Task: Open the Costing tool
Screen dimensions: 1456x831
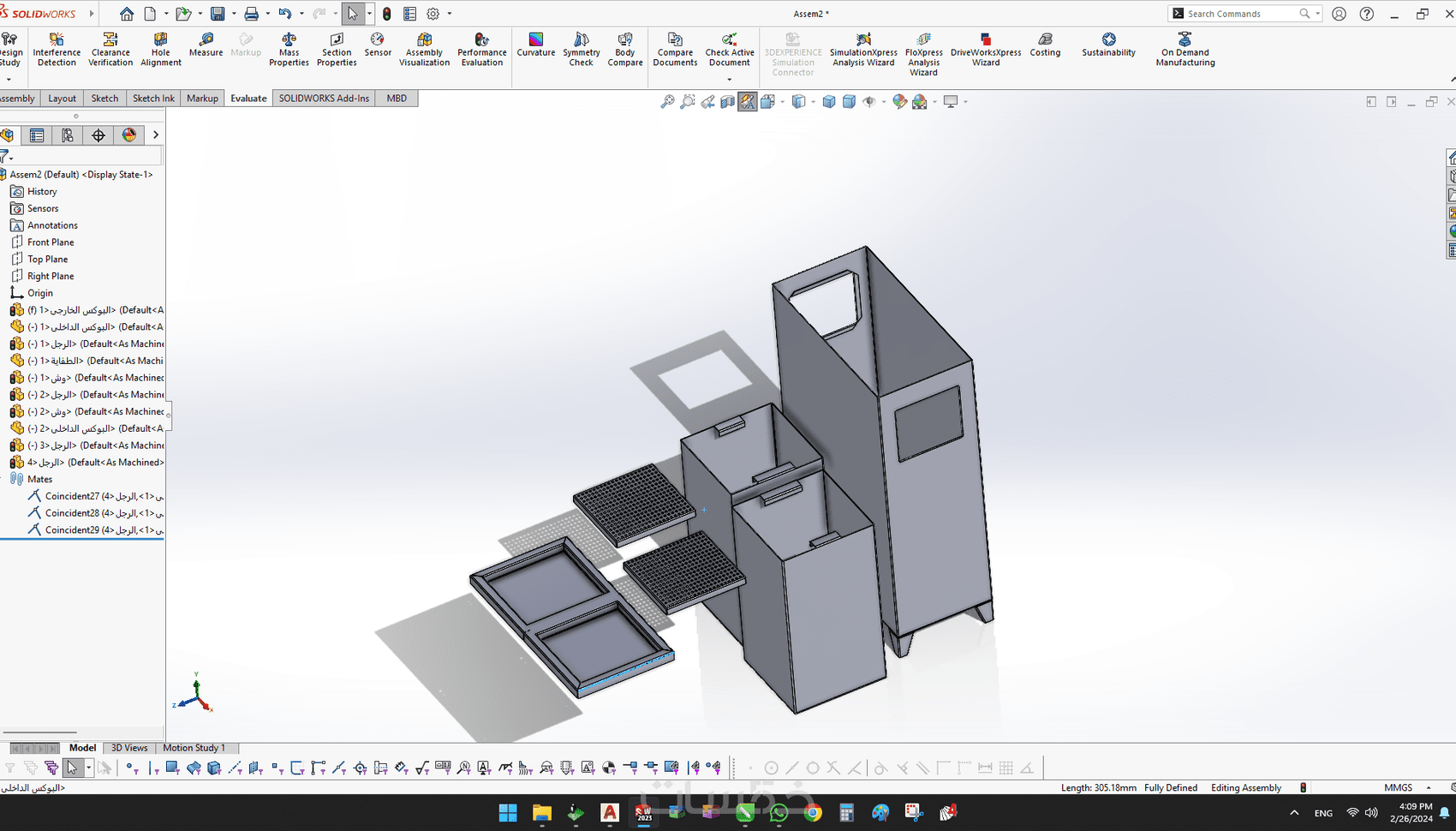Action: 1045,49
